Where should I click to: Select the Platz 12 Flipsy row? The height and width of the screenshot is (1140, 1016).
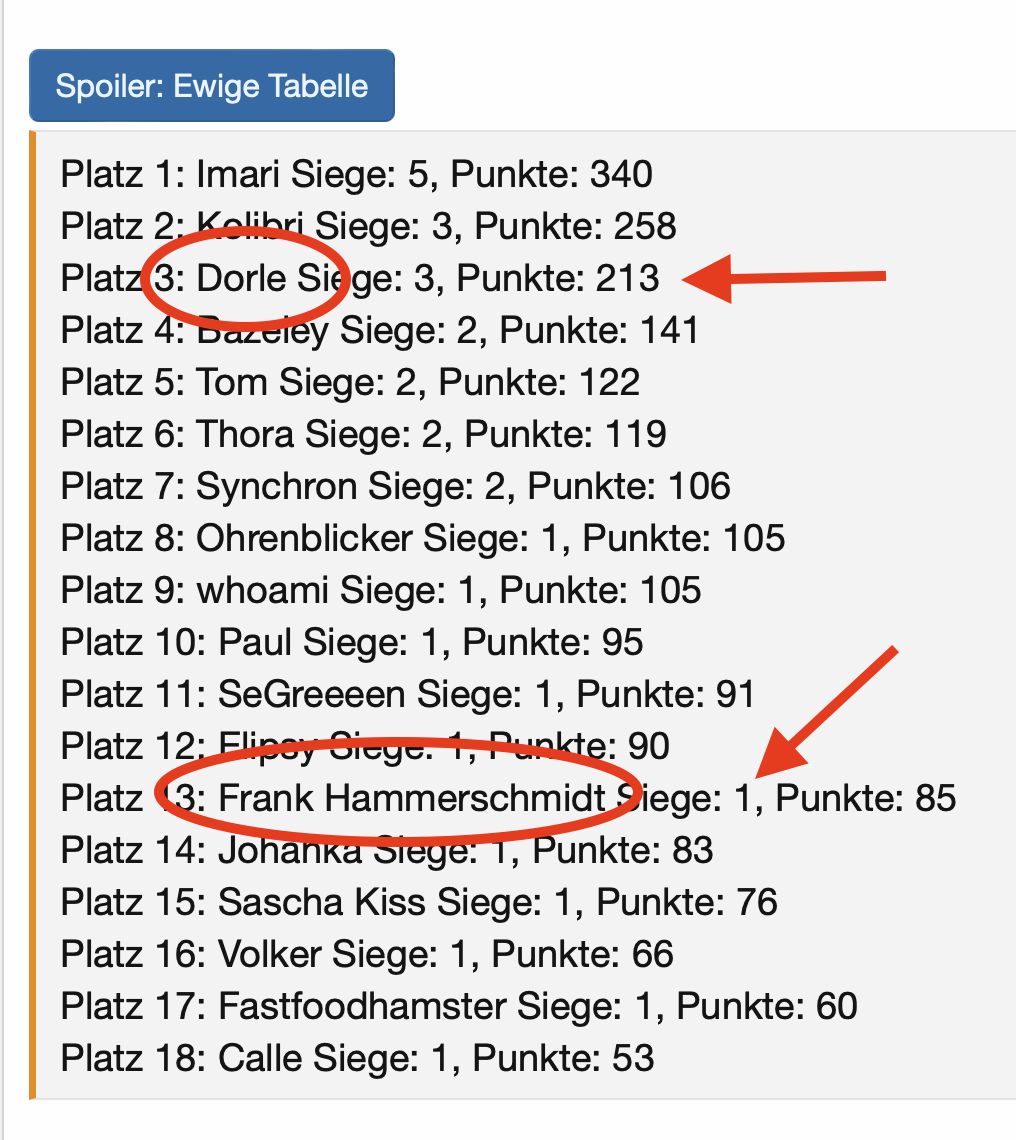[365, 746]
